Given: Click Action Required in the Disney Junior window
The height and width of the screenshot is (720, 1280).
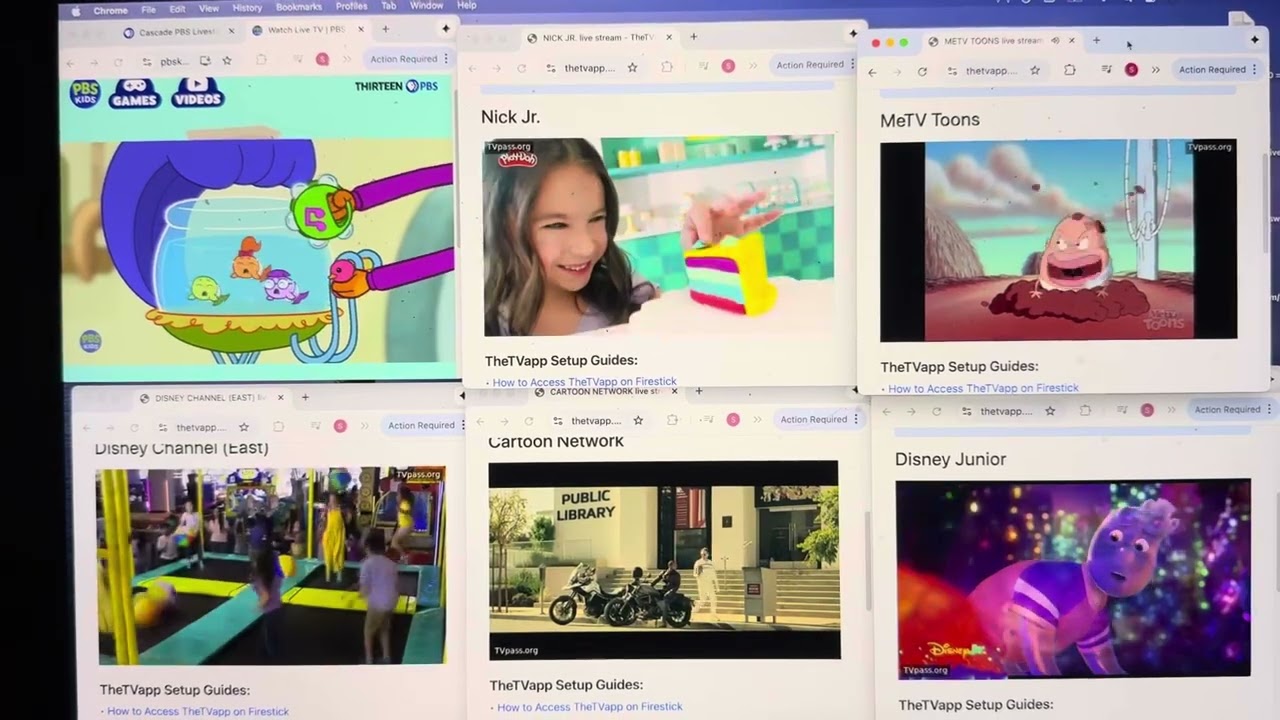Looking at the screenshot, I should (x=1227, y=409).
